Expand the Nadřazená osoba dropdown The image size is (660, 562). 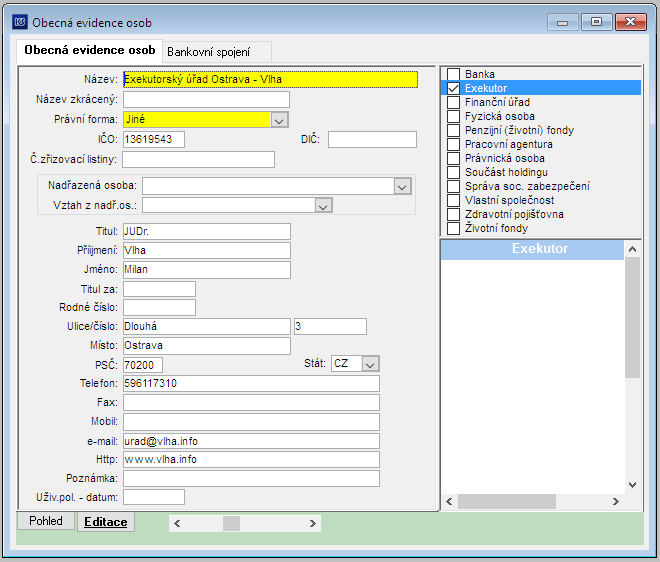coord(402,186)
